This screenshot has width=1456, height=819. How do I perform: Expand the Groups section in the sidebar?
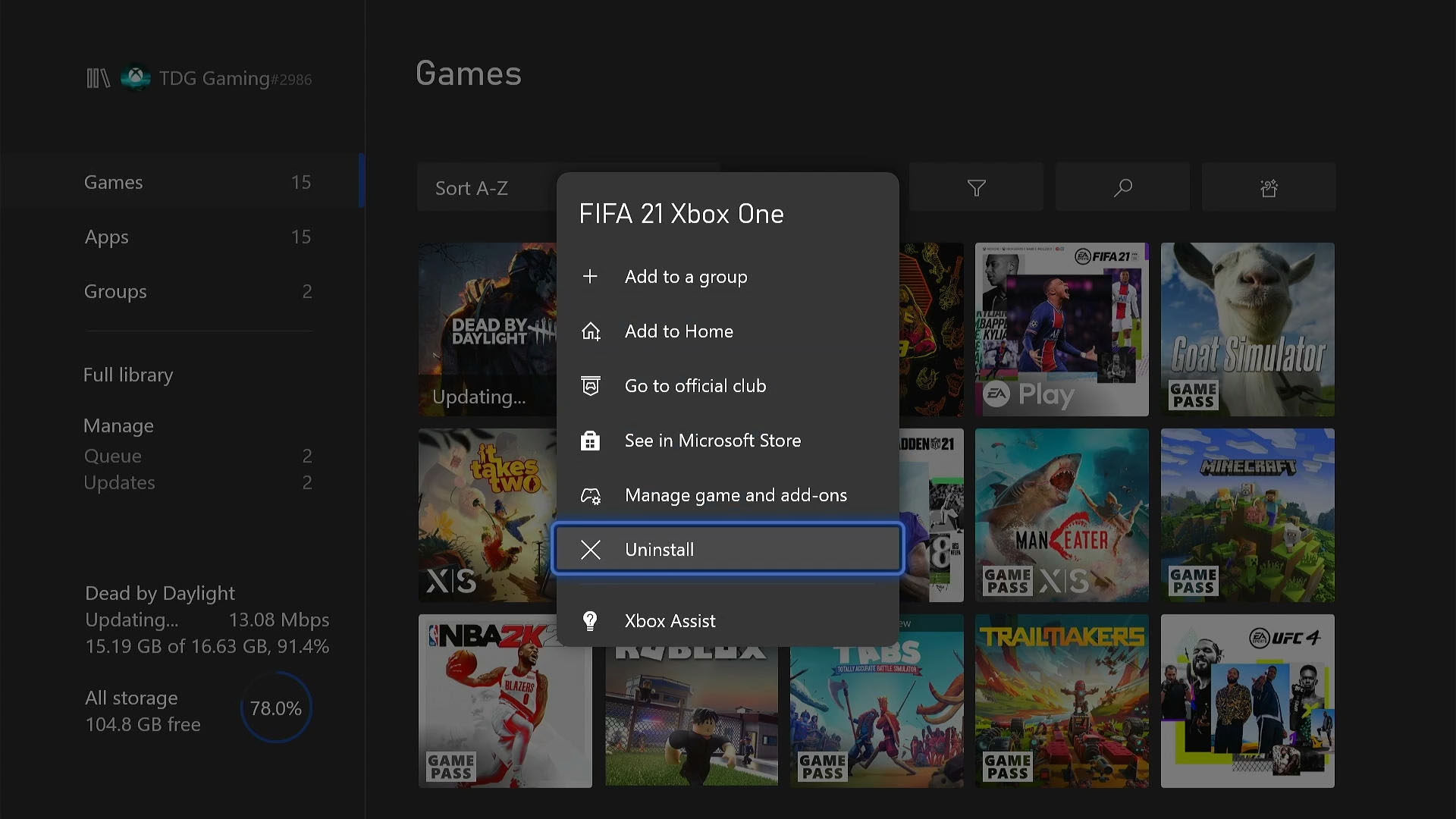click(115, 291)
